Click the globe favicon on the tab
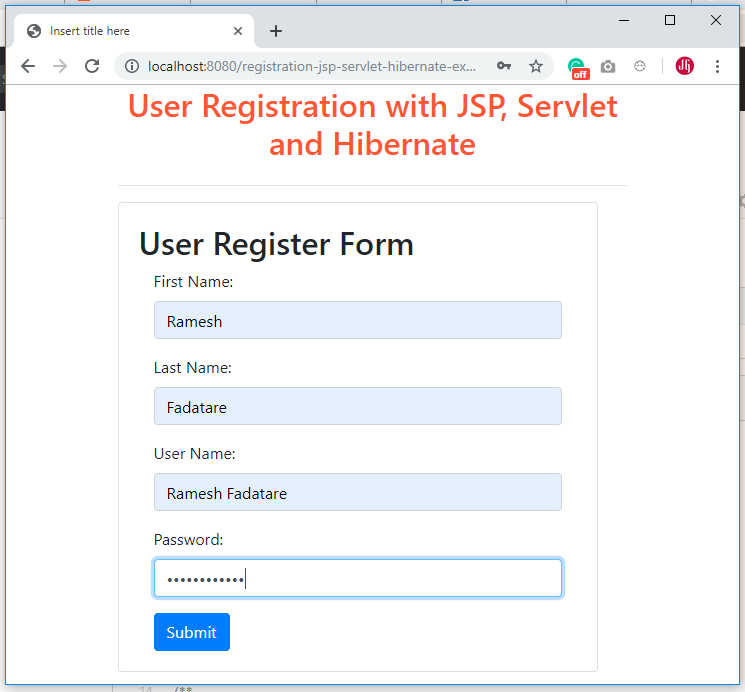Screen dimensions: 745x692 34,31
